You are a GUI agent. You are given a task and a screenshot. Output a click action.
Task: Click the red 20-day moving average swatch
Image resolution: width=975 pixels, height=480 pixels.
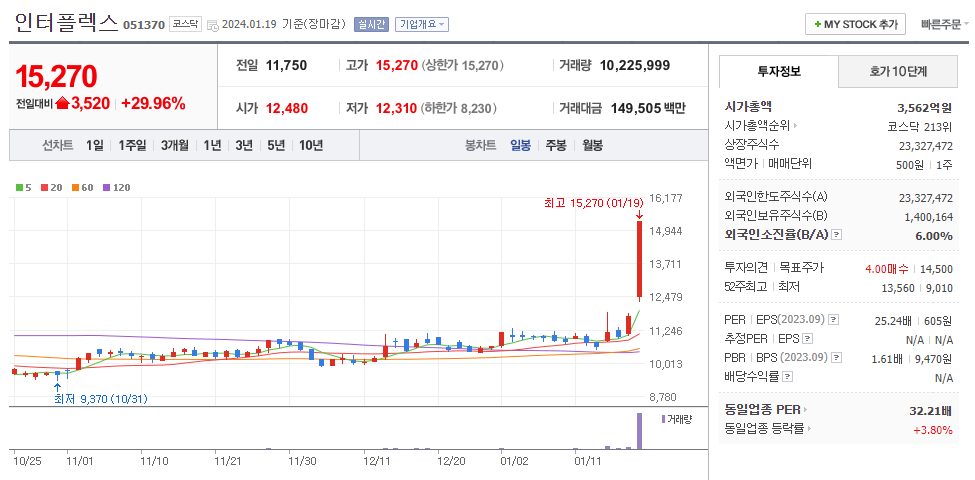click(44, 187)
